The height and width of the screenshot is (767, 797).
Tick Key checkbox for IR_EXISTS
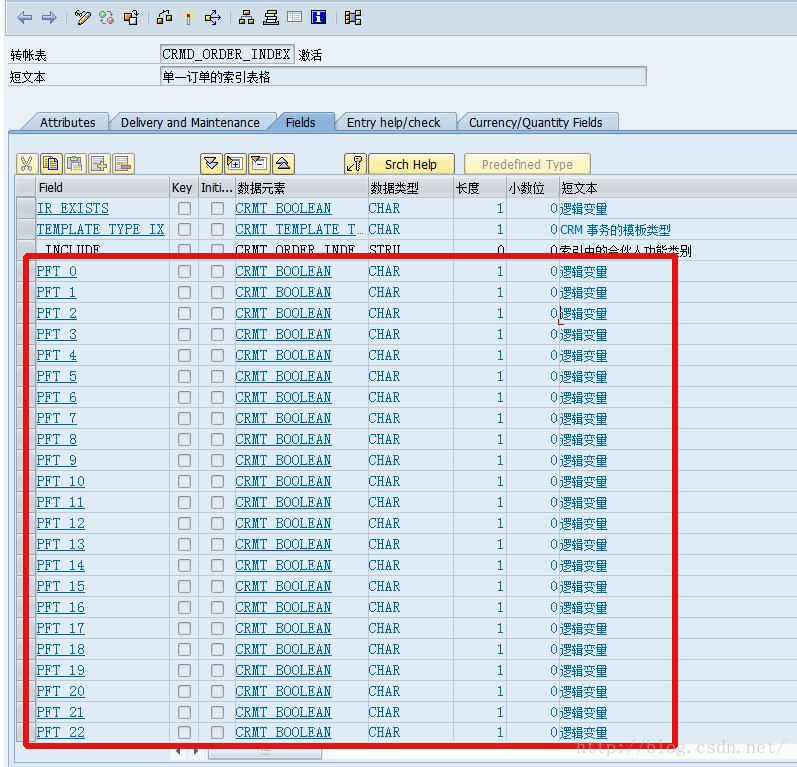click(x=185, y=208)
